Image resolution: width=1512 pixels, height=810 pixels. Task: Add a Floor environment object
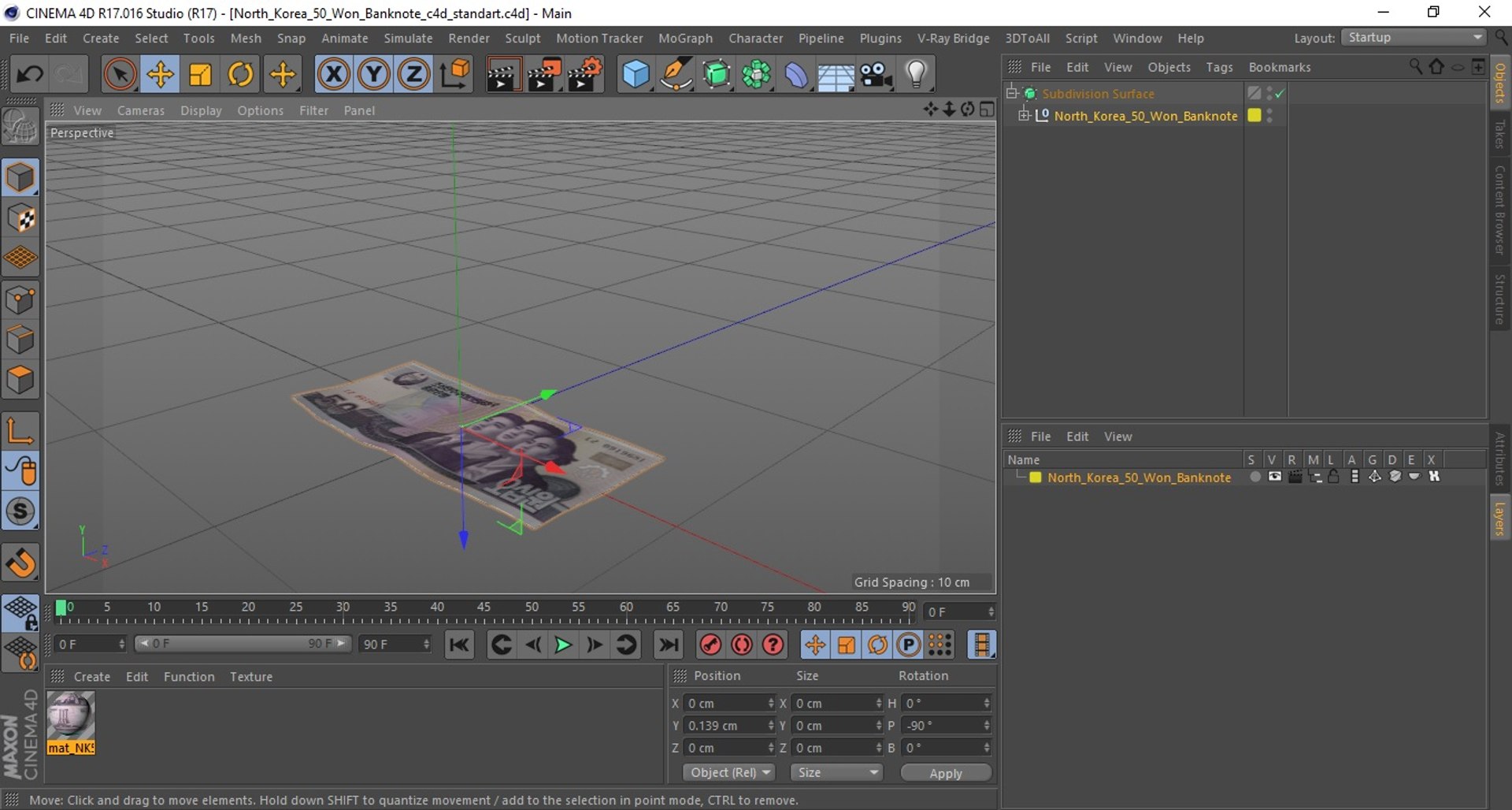[x=836, y=75]
